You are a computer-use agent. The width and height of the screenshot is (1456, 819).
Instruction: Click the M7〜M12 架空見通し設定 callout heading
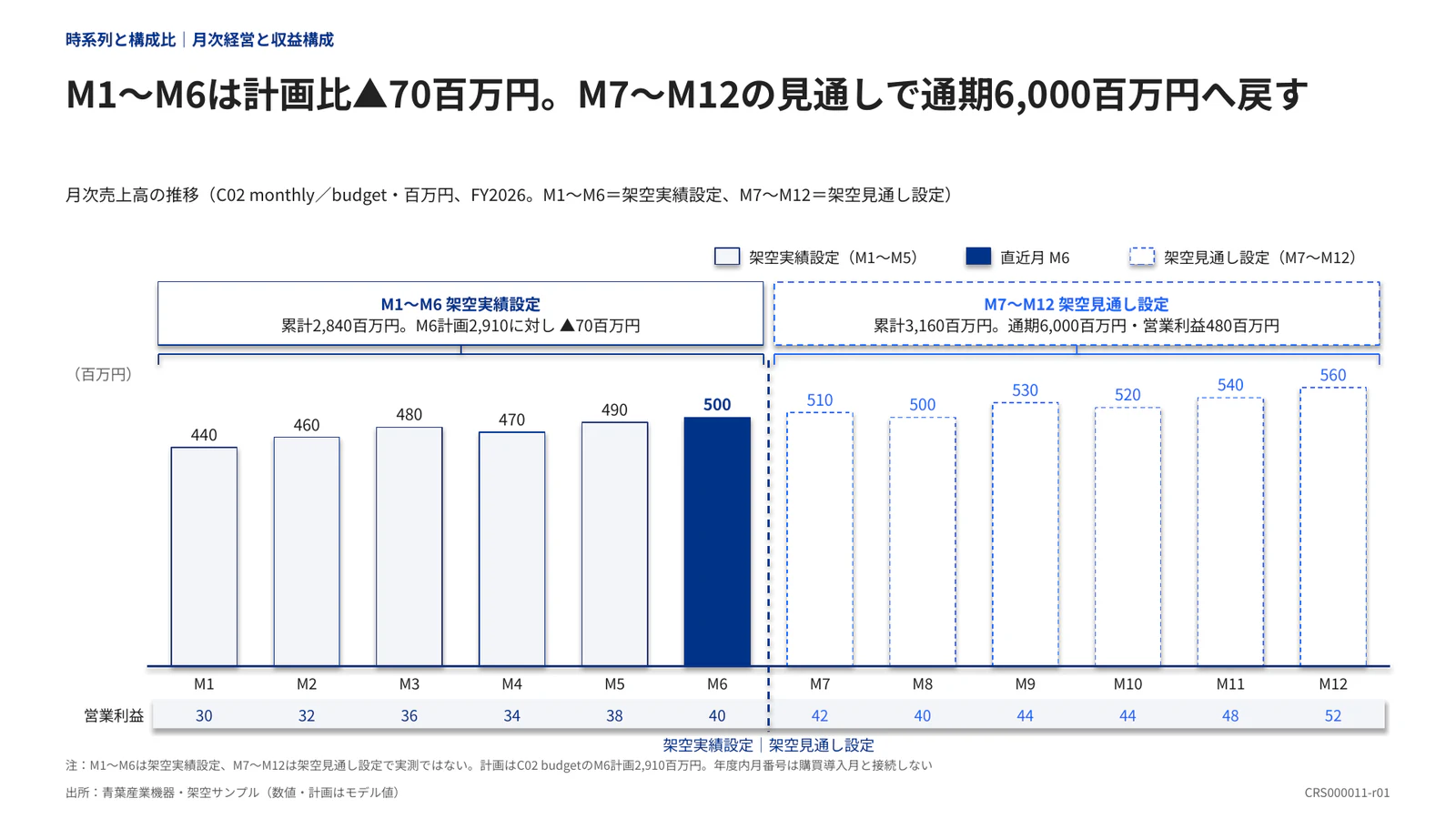point(1077,304)
